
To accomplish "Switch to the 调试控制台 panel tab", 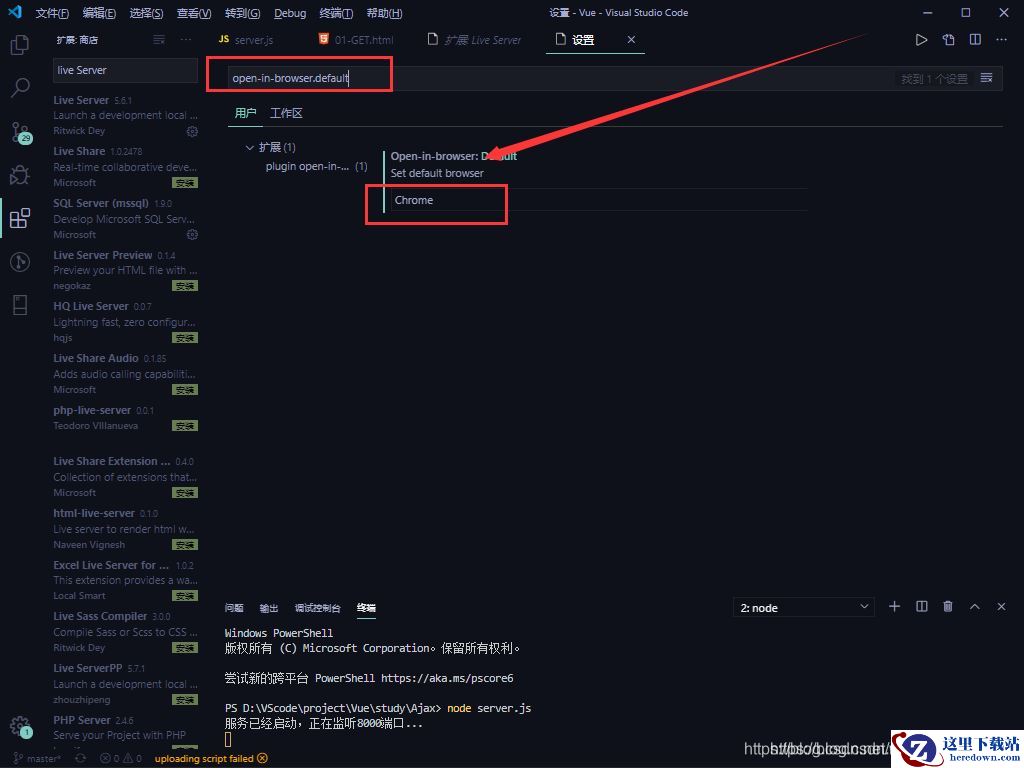I will coord(317,608).
